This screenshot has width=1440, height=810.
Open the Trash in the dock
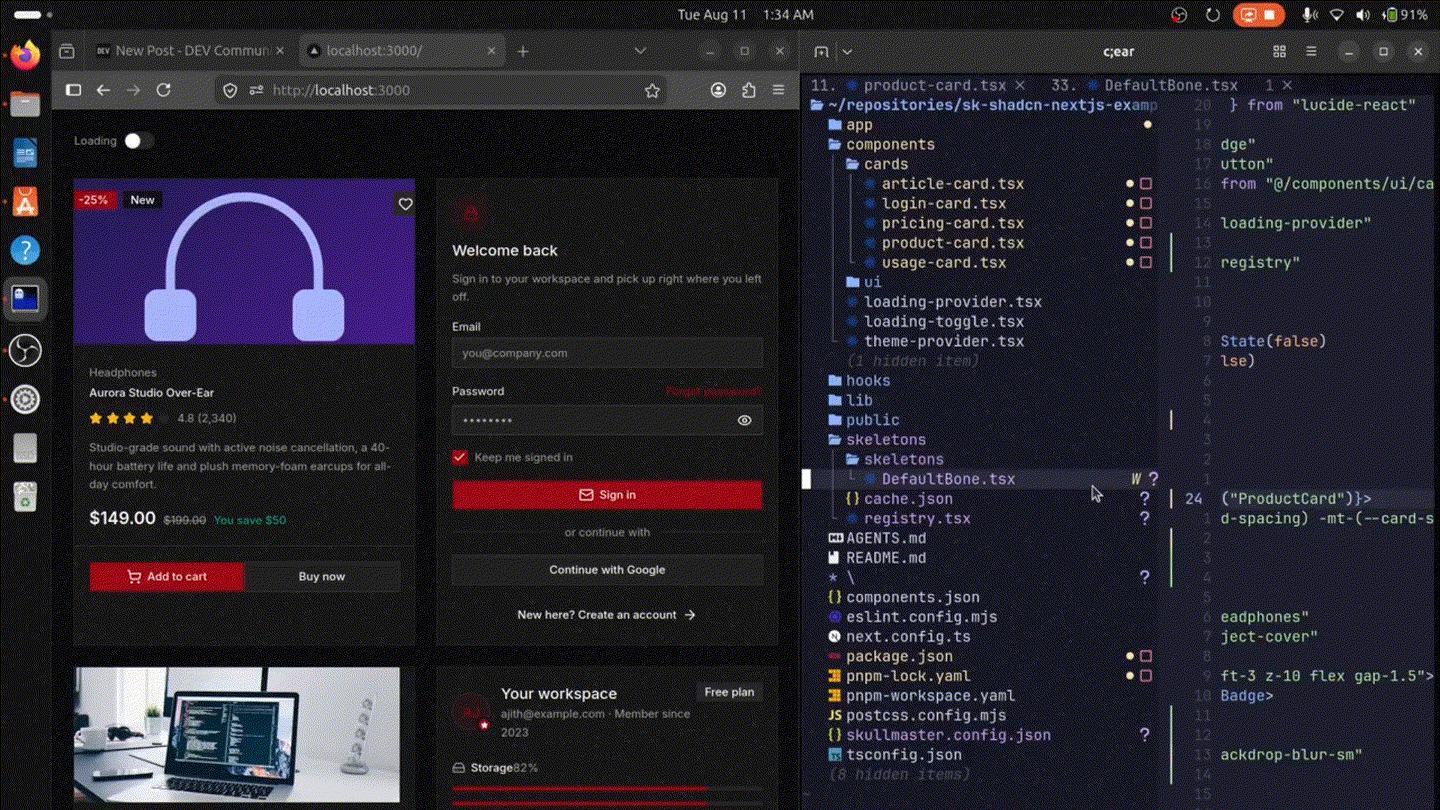tap(25, 497)
